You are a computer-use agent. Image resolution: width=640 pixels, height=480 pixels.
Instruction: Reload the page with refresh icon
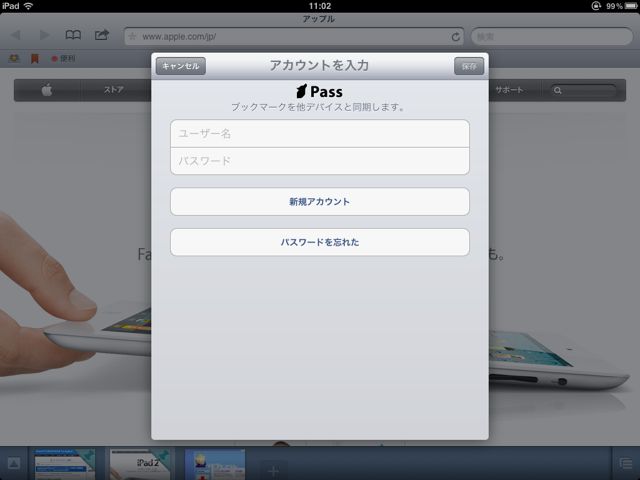(x=456, y=37)
